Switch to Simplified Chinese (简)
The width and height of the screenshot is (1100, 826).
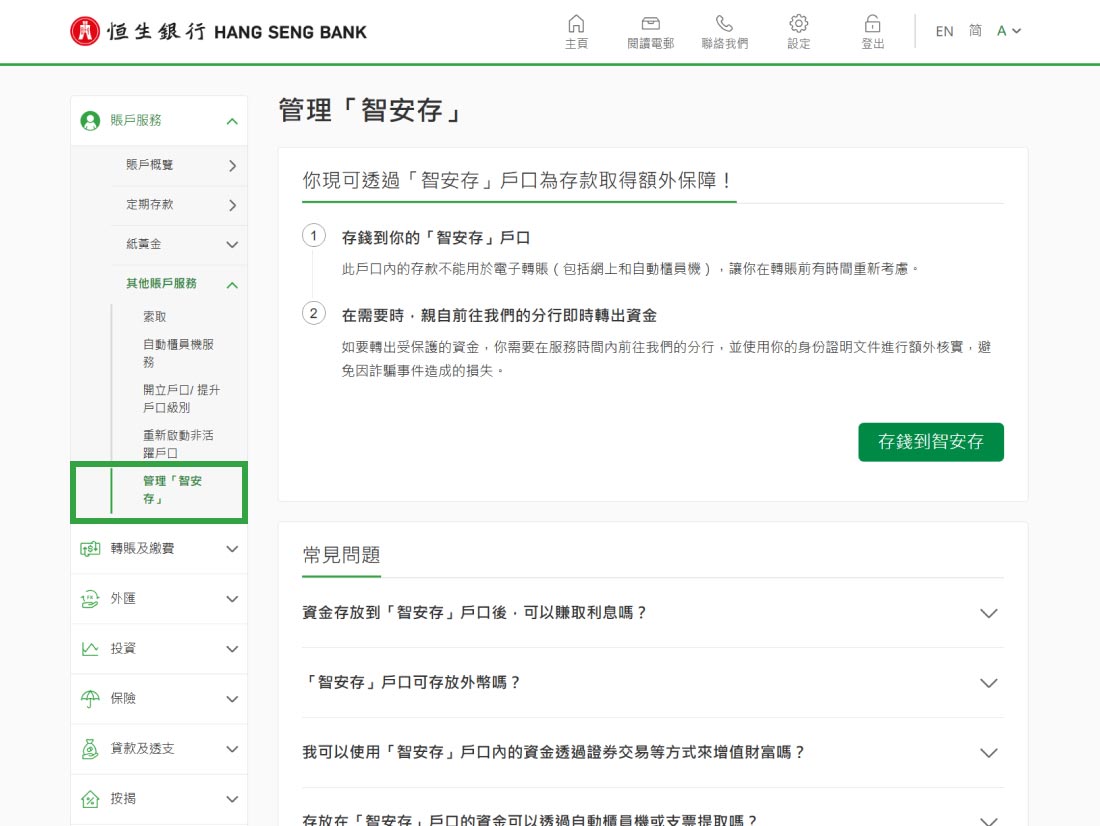pyautogui.click(x=975, y=31)
